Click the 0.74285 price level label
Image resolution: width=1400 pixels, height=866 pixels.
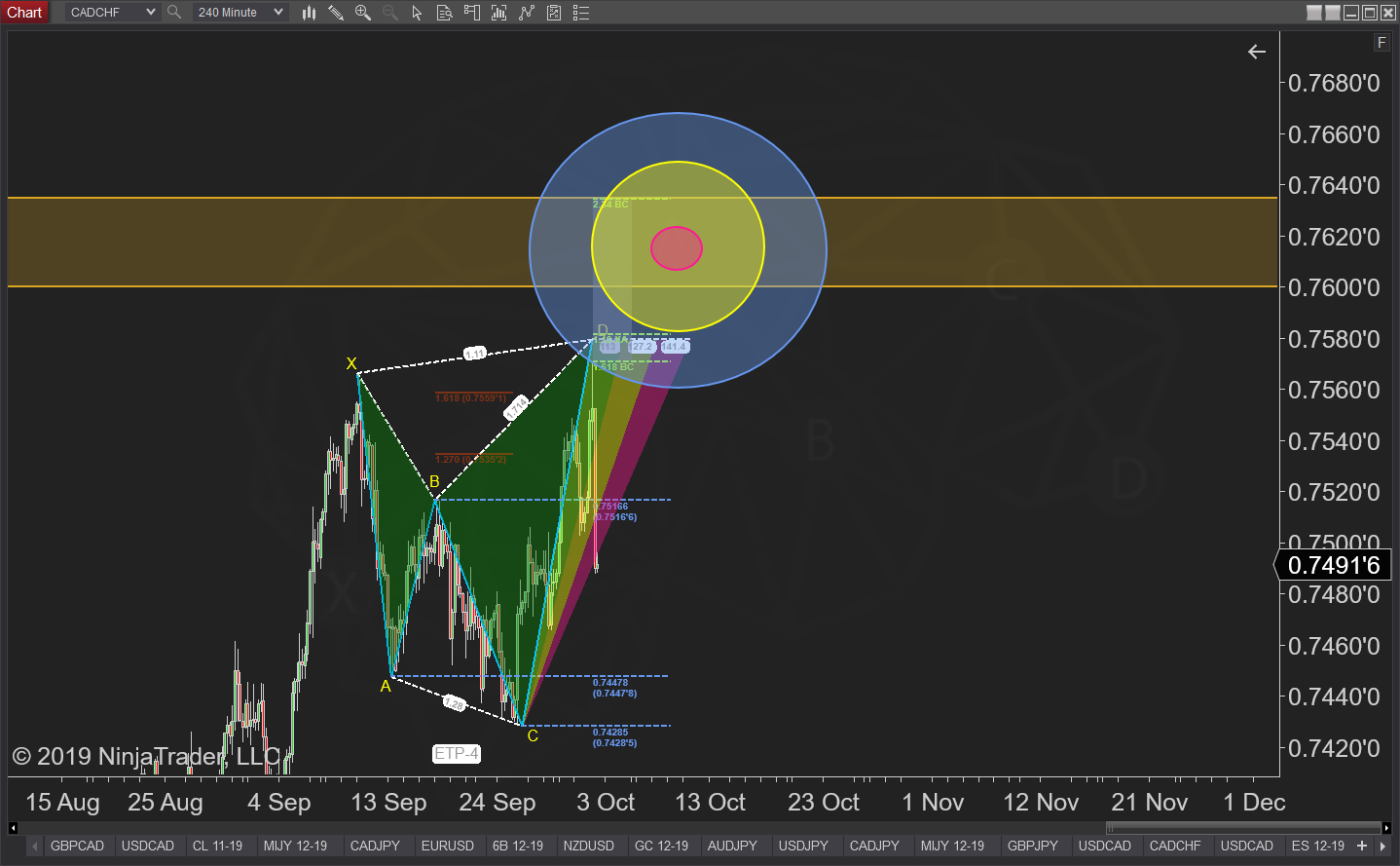pyautogui.click(x=614, y=737)
